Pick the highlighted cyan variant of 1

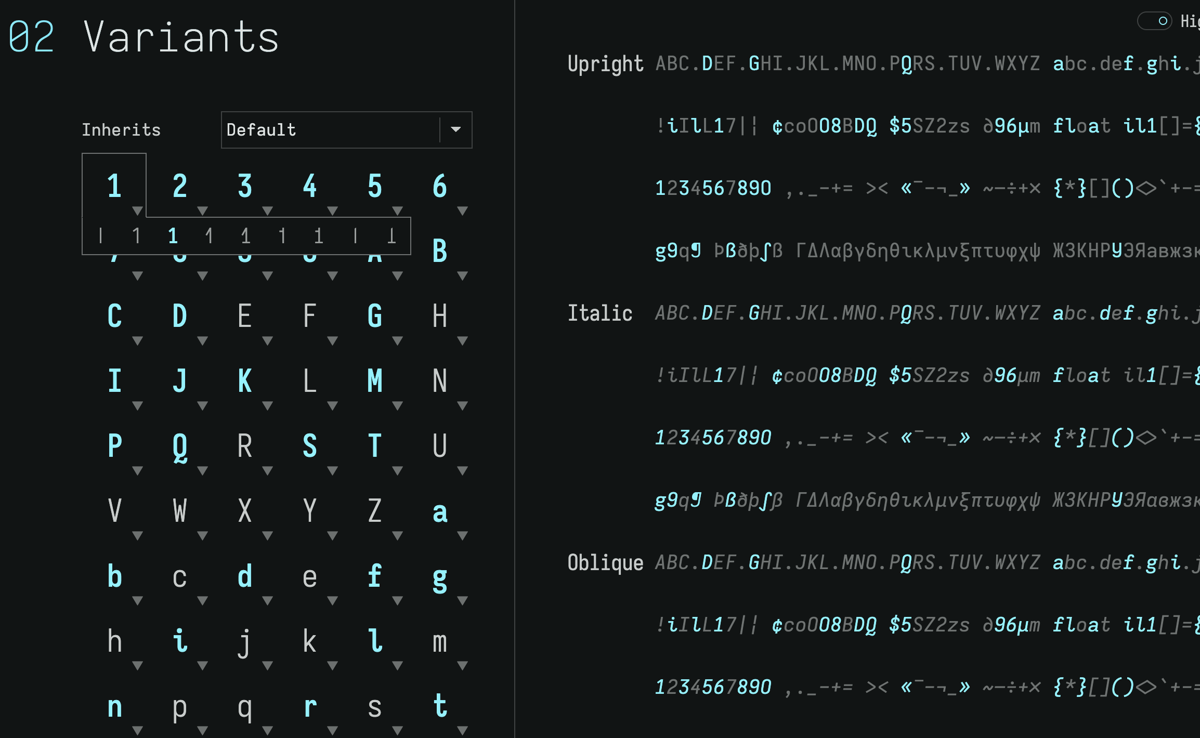pyautogui.click(x=173, y=237)
